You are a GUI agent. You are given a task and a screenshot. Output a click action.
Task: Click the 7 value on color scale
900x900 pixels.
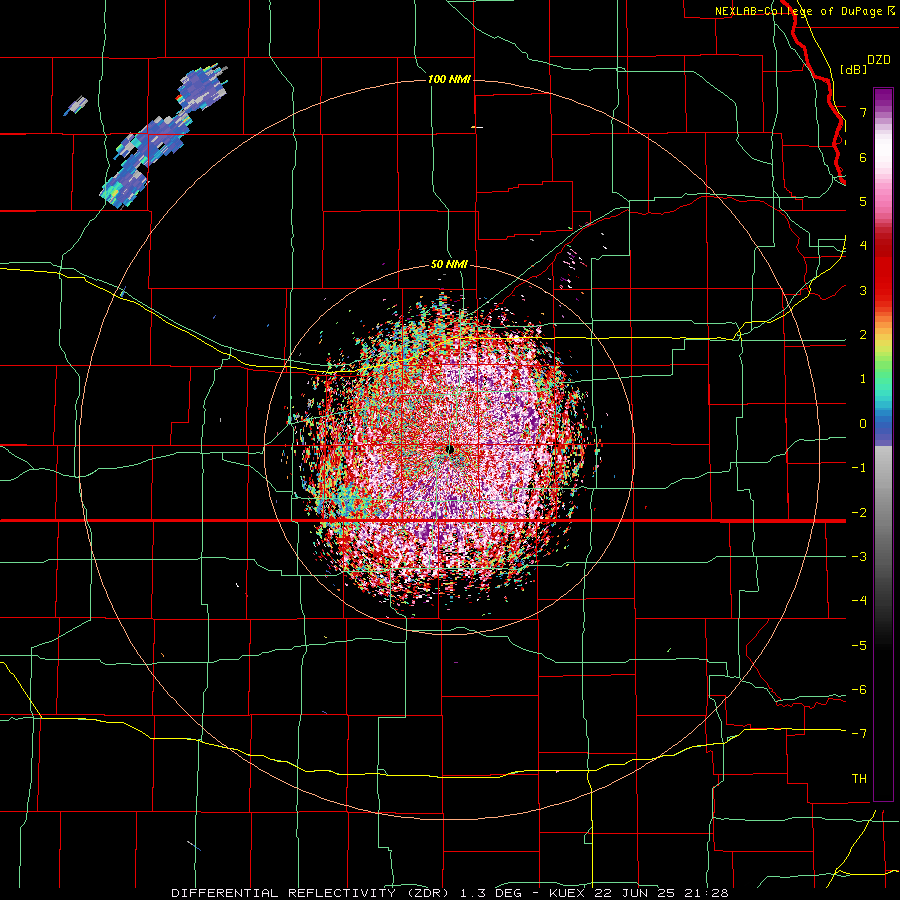(863, 112)
